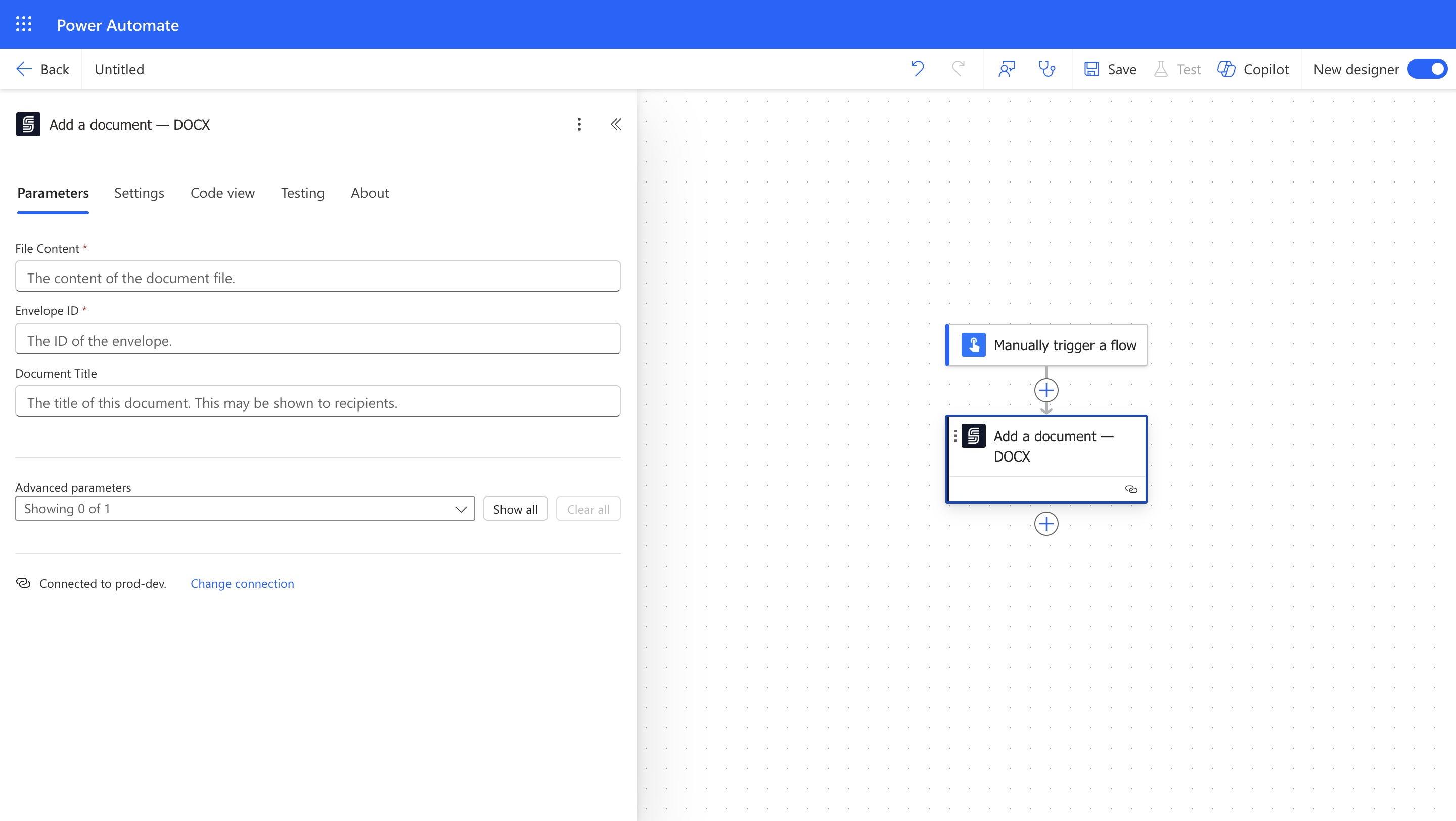The image size is (1456, 821).
Task: Collapse the side panel with double chevron
Action: pos(616,124)
